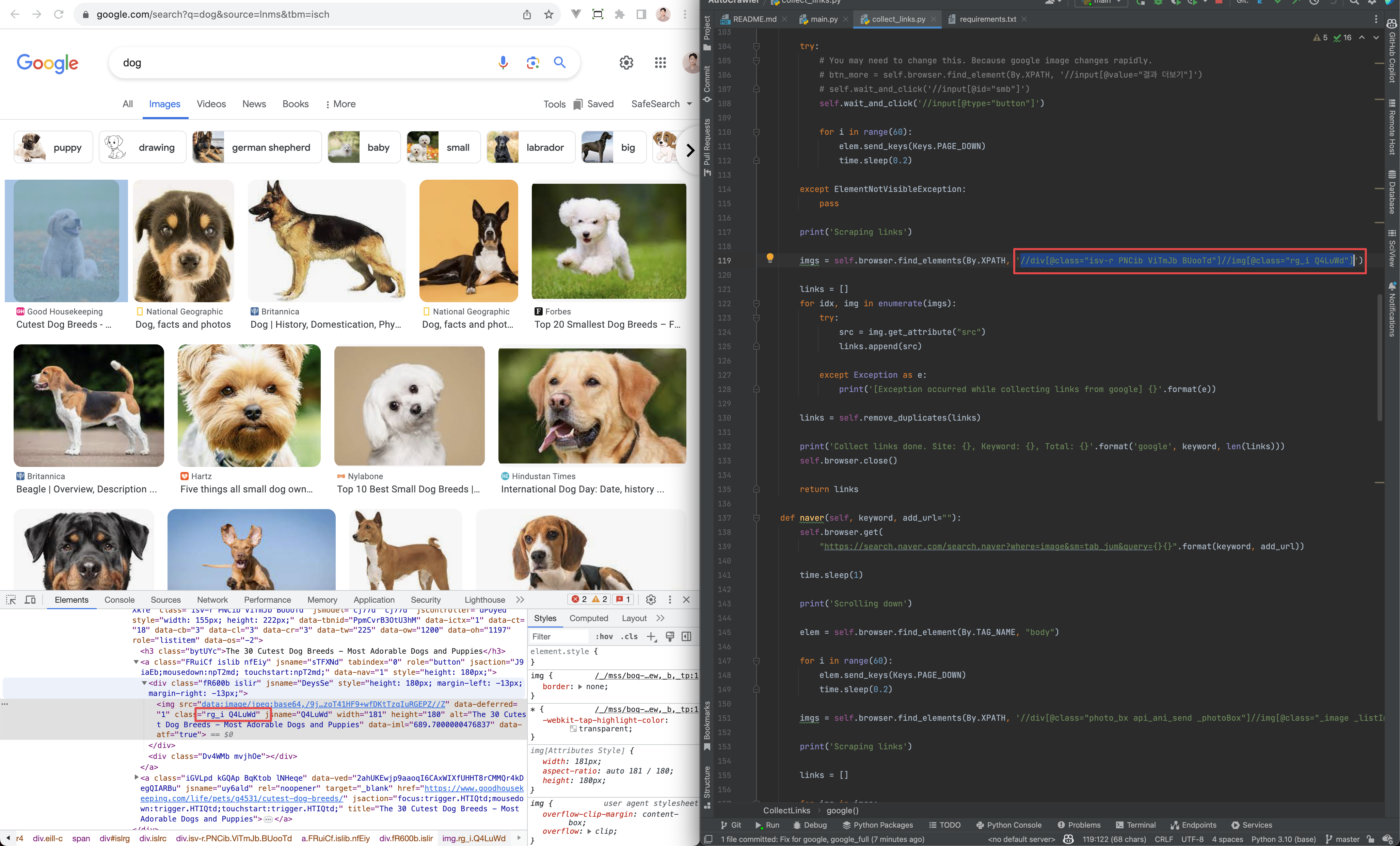Activate DevTools element inspect picker
Screen dimensions: 1400x846
click(x=11, y=600)
